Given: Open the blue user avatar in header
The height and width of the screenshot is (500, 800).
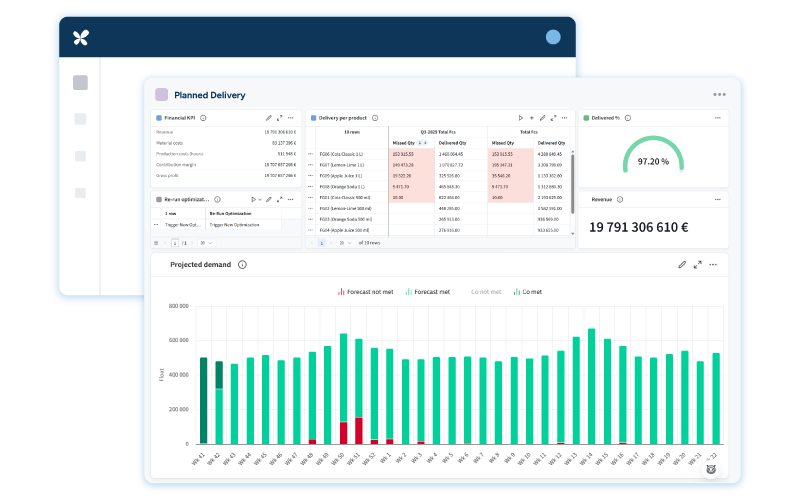Looking at the screenshot, I should click(x=553, y=37).
